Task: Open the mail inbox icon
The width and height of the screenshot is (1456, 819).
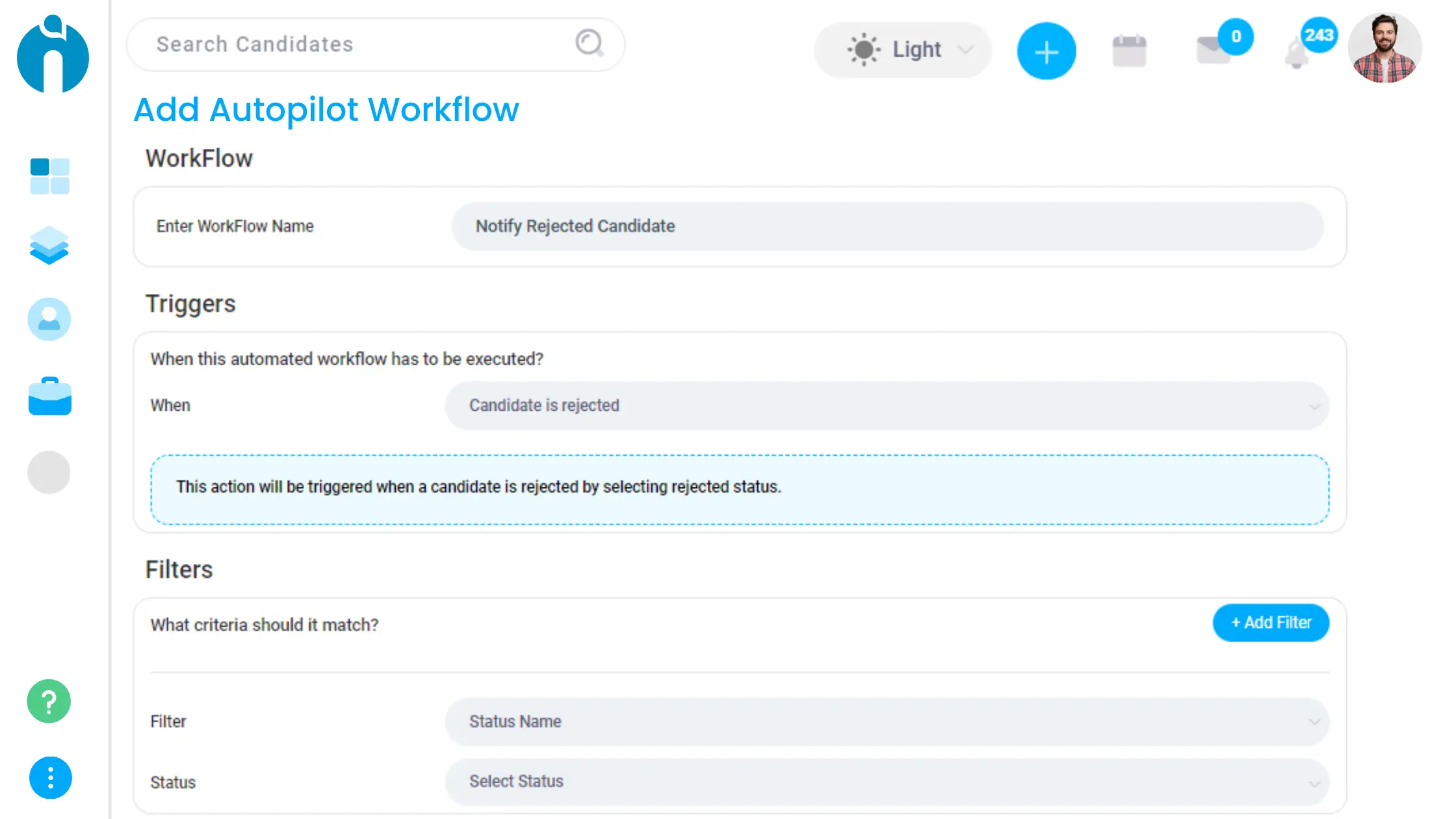Action: tap(1213, 51)
